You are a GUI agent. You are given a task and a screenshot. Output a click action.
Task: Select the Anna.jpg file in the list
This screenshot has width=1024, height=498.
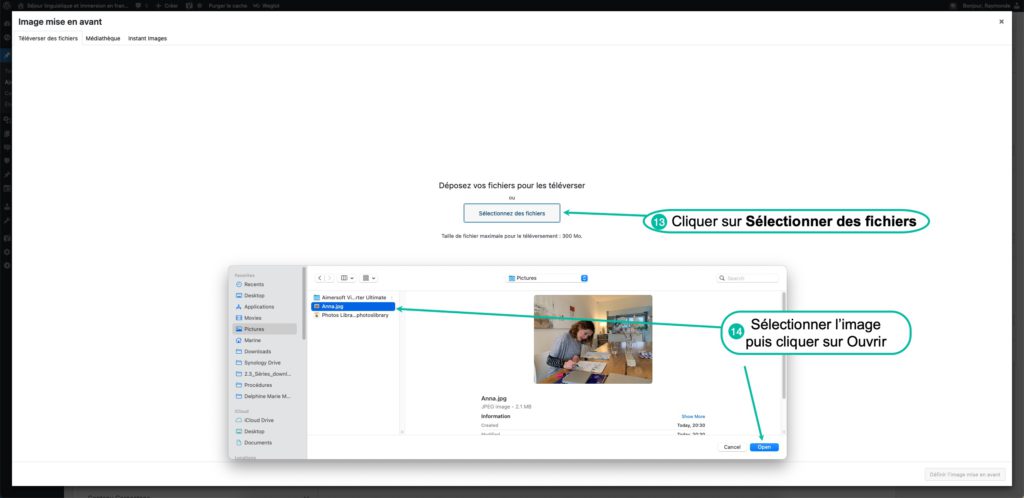pos(352,306)
